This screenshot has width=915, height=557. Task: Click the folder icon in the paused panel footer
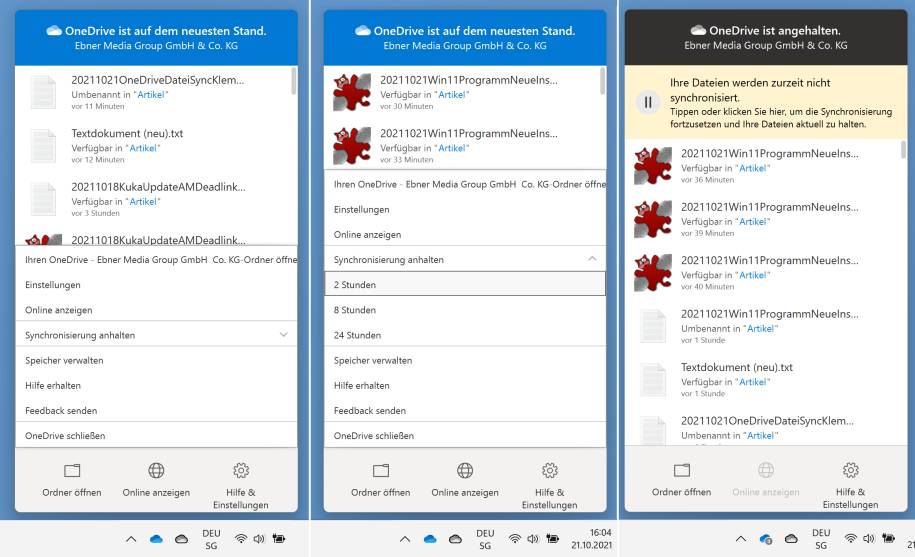pos(682,470)
